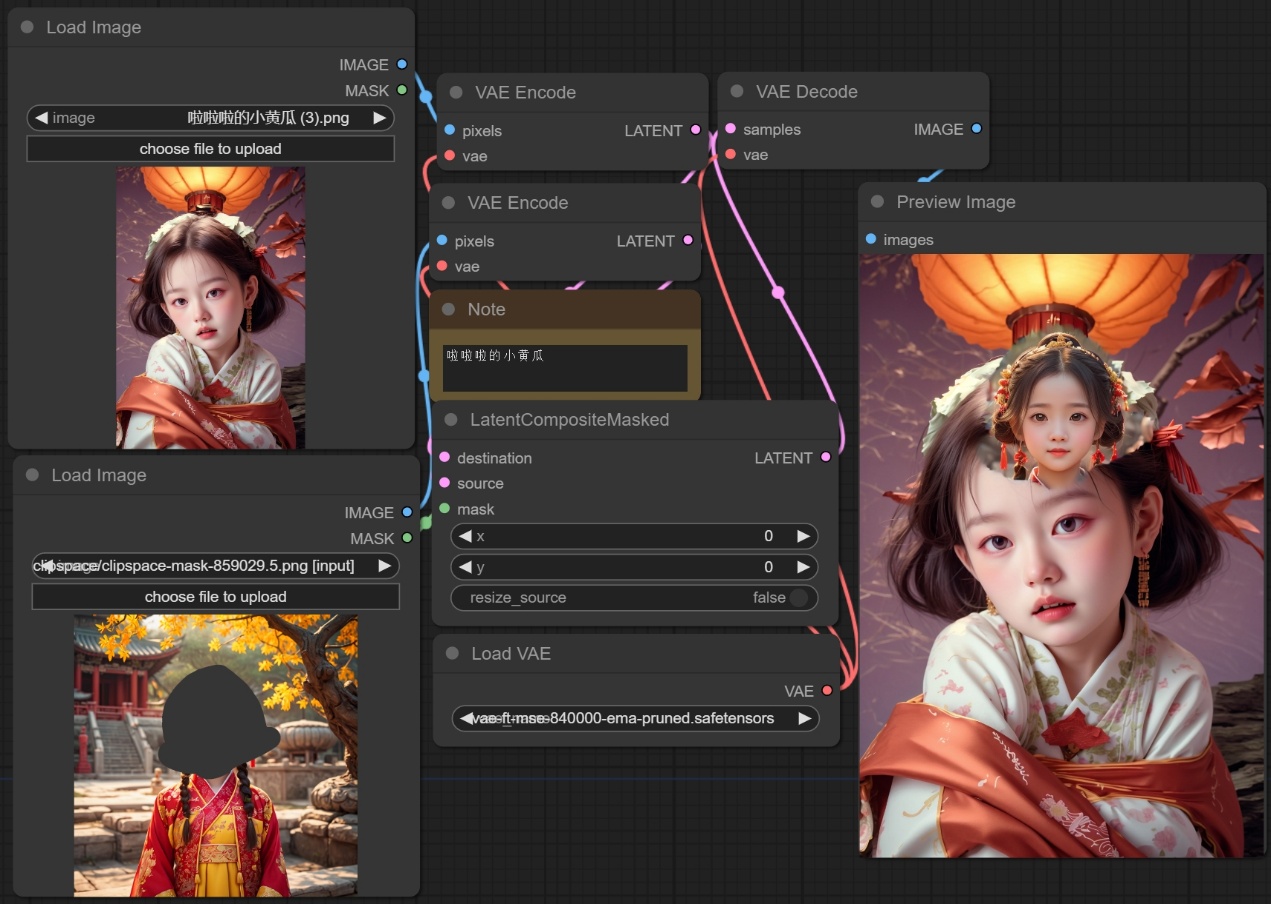The image size is (1271, 904).
Task: Click the Note text field
Action: [x=565, y=367]
